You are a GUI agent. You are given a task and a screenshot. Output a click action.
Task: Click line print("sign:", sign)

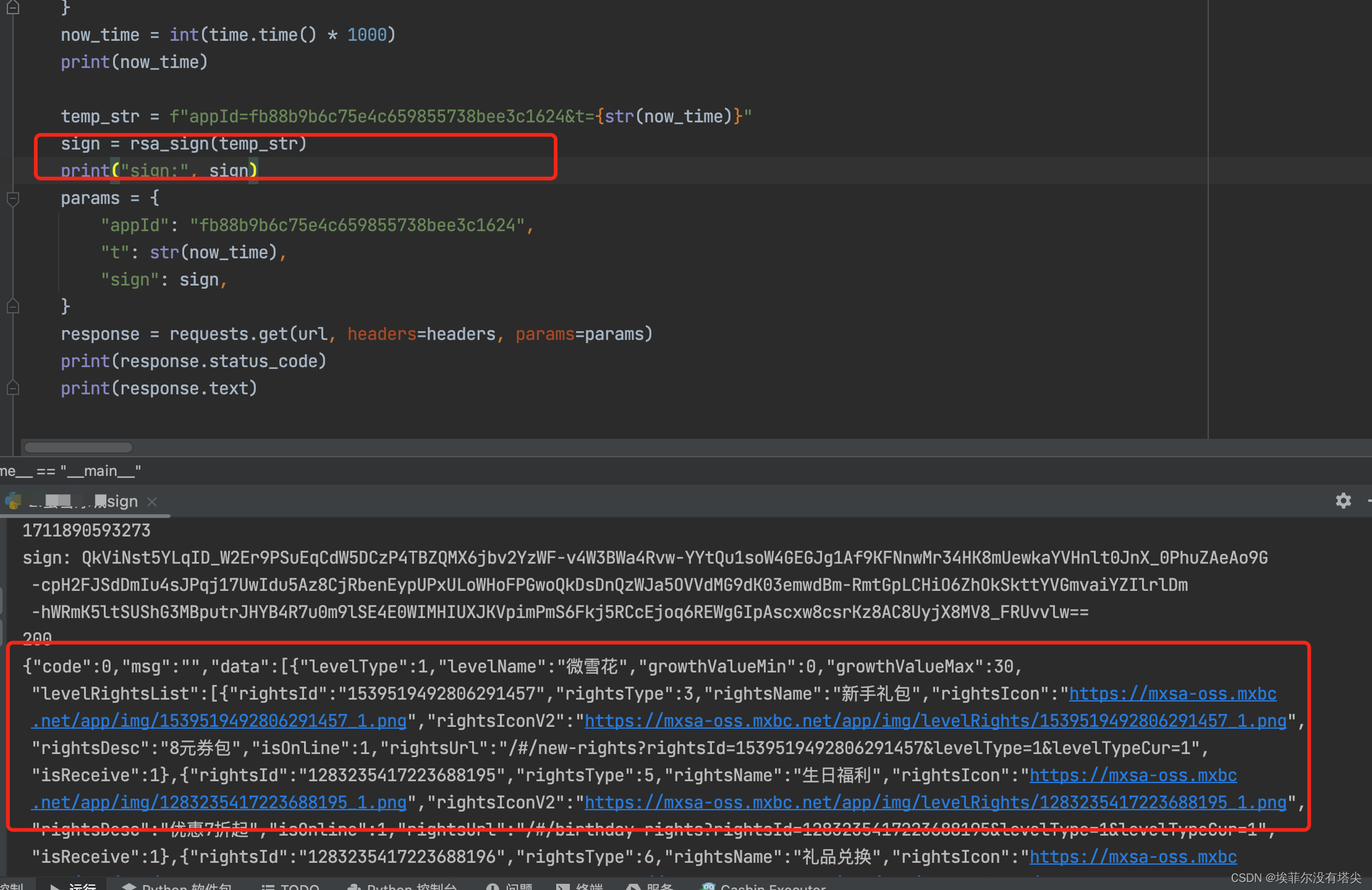click(x=159, y=171)
